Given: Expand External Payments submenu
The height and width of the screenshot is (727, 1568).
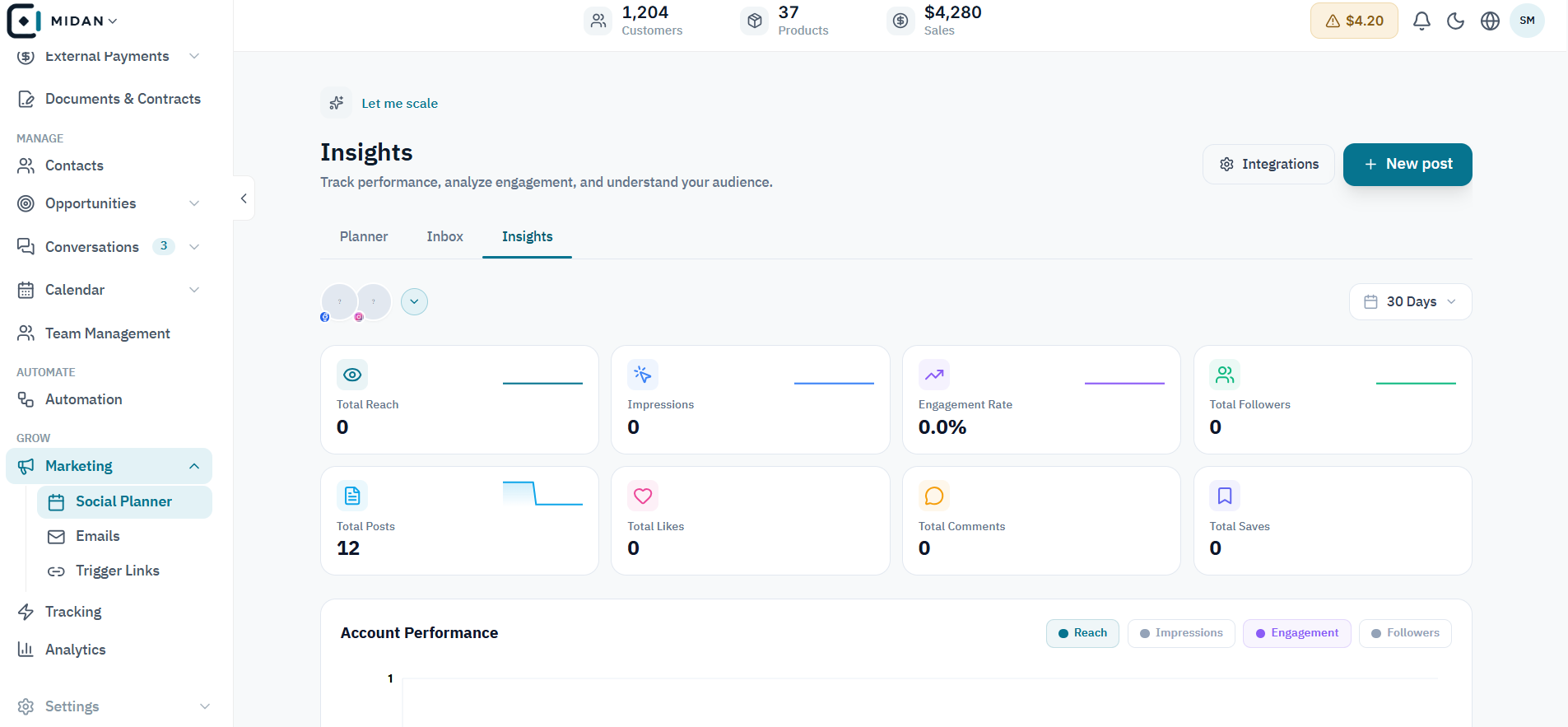Looking at the screenshot, I should coord(194,56).
